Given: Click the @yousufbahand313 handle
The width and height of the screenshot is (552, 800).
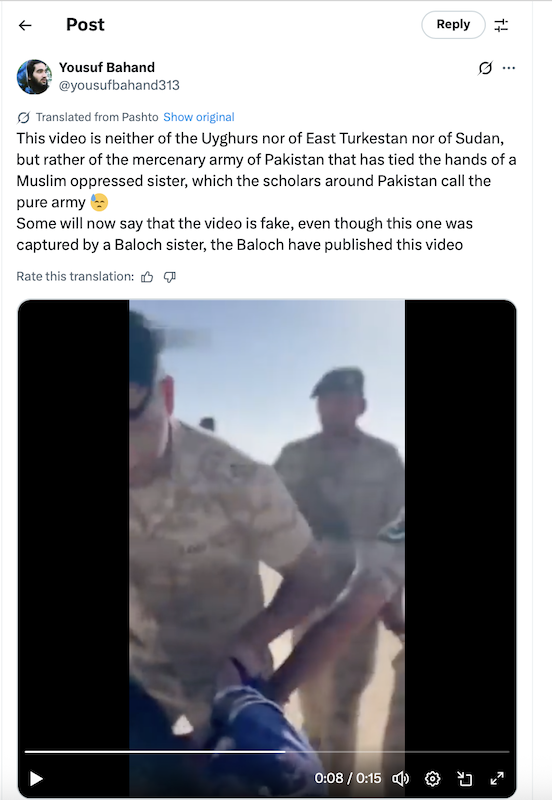Looking at the screenshot, I should (x=119, y=85).
